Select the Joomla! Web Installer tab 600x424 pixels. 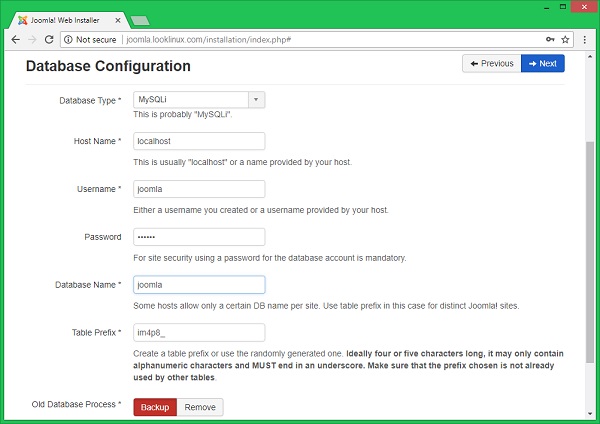pos(69,20)
